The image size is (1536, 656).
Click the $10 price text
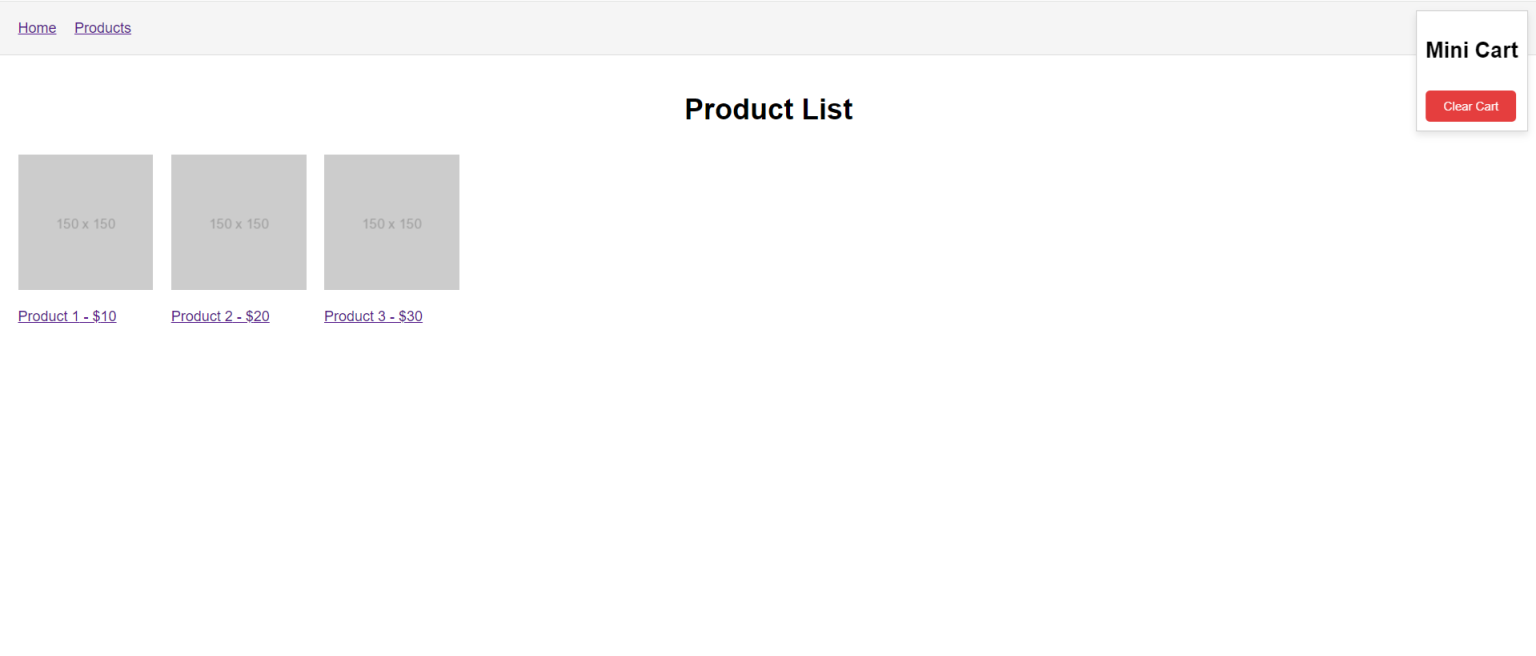[x=104, y=316]
